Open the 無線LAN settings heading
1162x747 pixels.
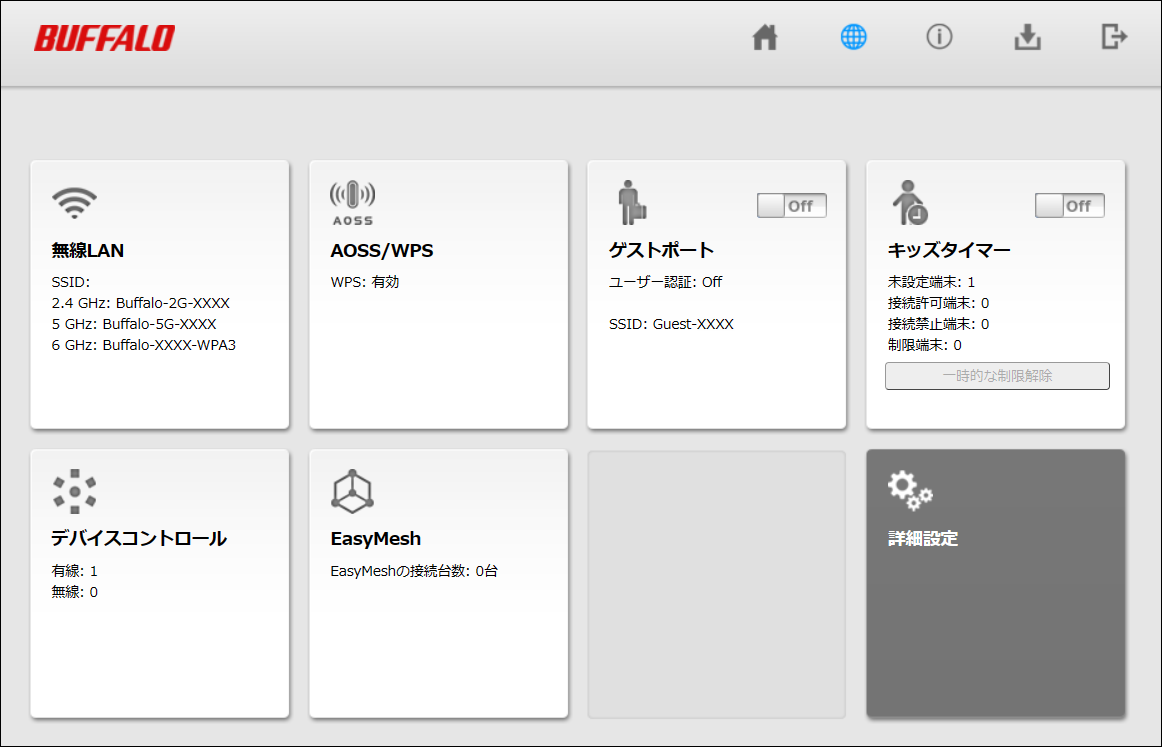pos(88,251)
